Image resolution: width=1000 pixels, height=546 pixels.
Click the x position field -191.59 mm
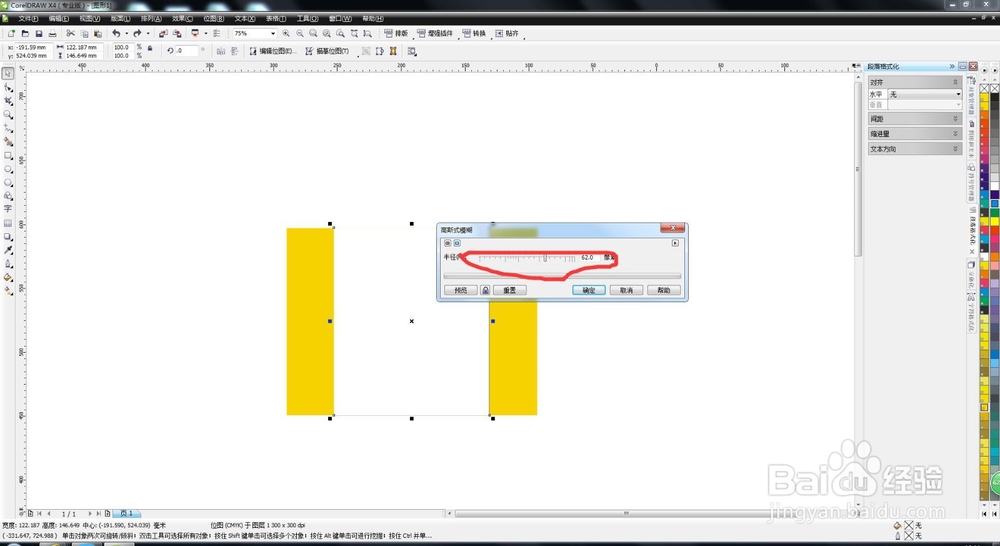[33, 47]
